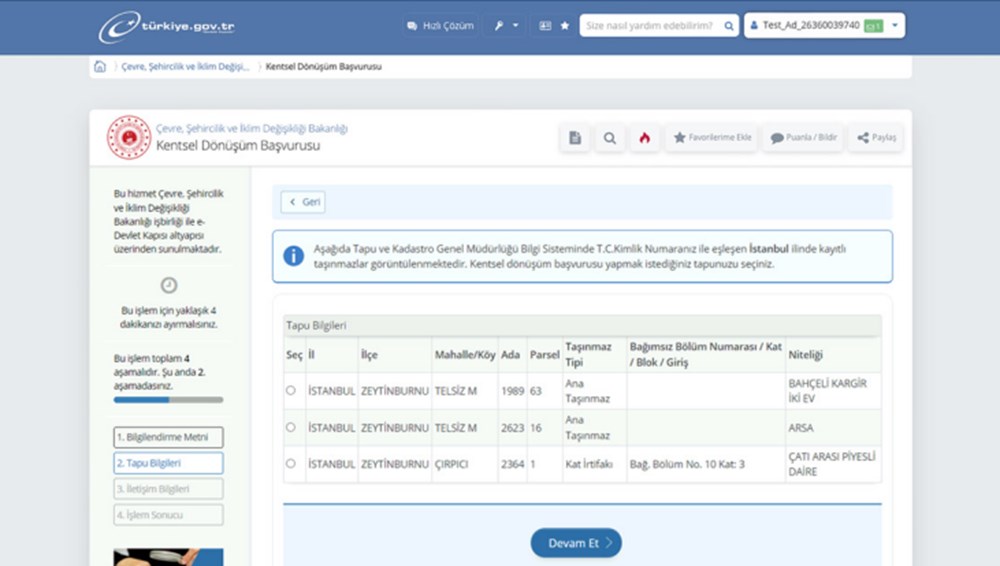1000x566 pixels.
Task: Click the 'Size nasıl yardım edebilirim?' search field
Action: 652,26
